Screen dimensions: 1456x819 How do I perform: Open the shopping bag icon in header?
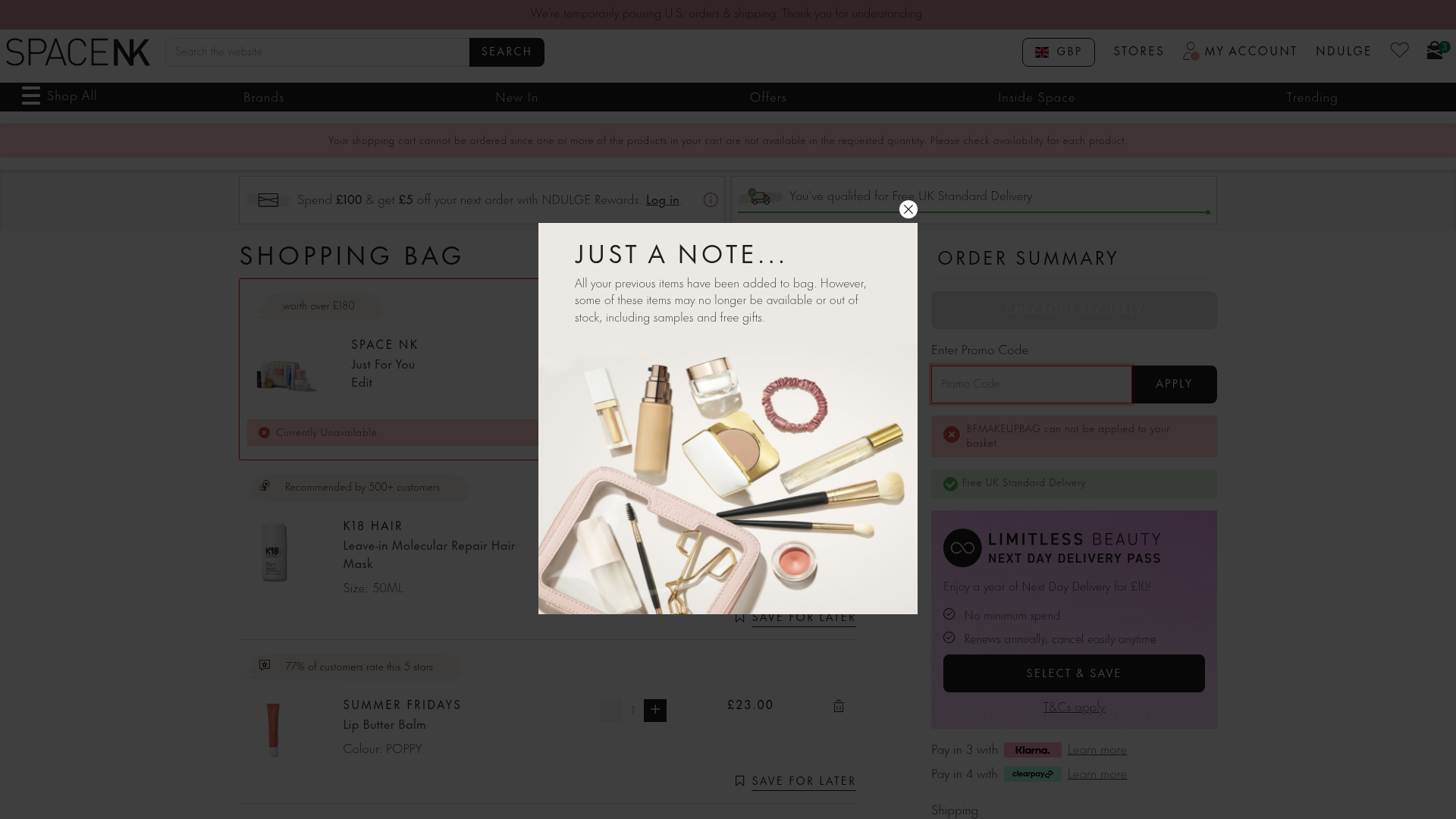[x=1436, y=51]
